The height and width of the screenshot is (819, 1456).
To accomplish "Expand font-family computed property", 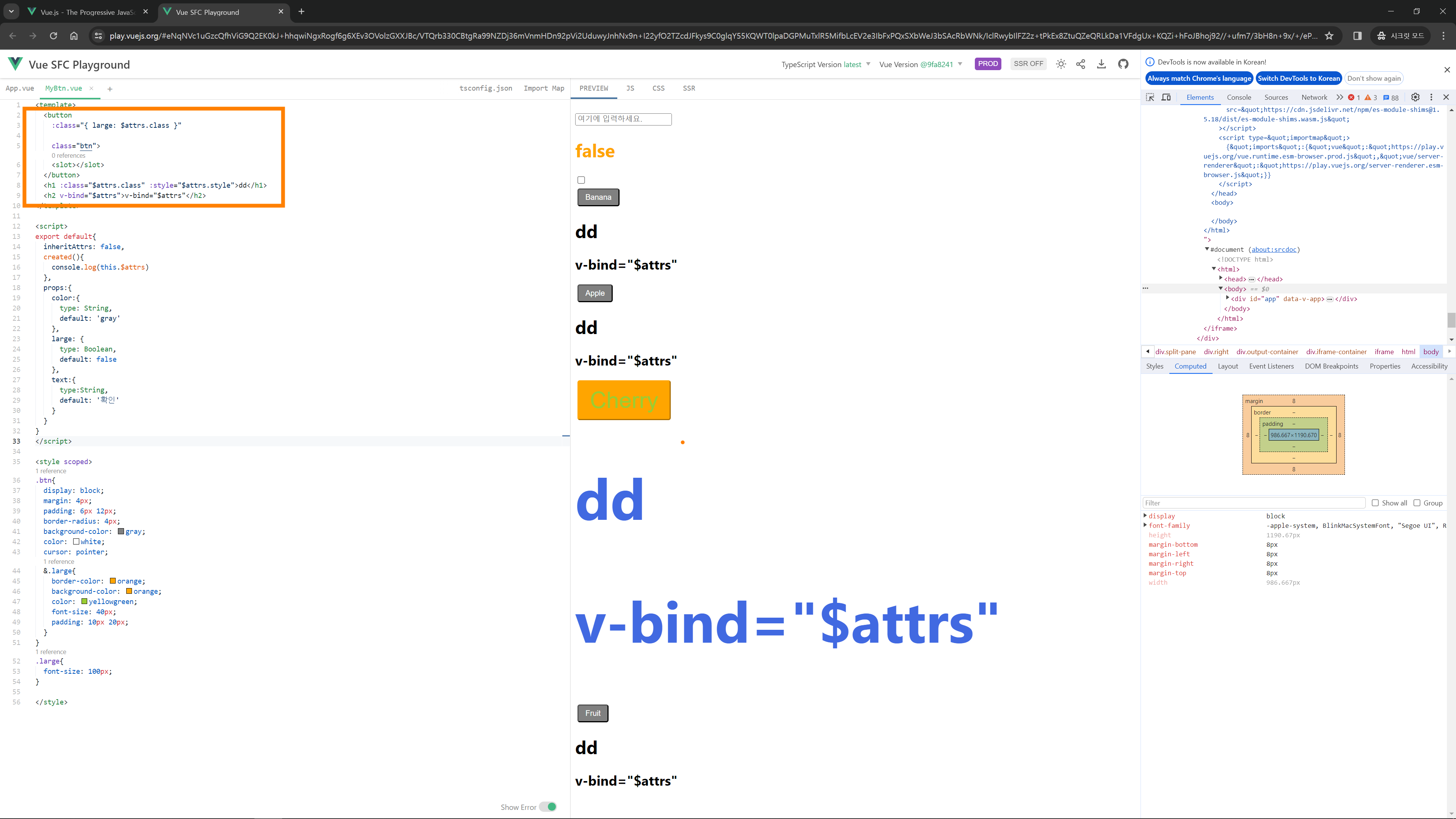I will (1145, 525).
